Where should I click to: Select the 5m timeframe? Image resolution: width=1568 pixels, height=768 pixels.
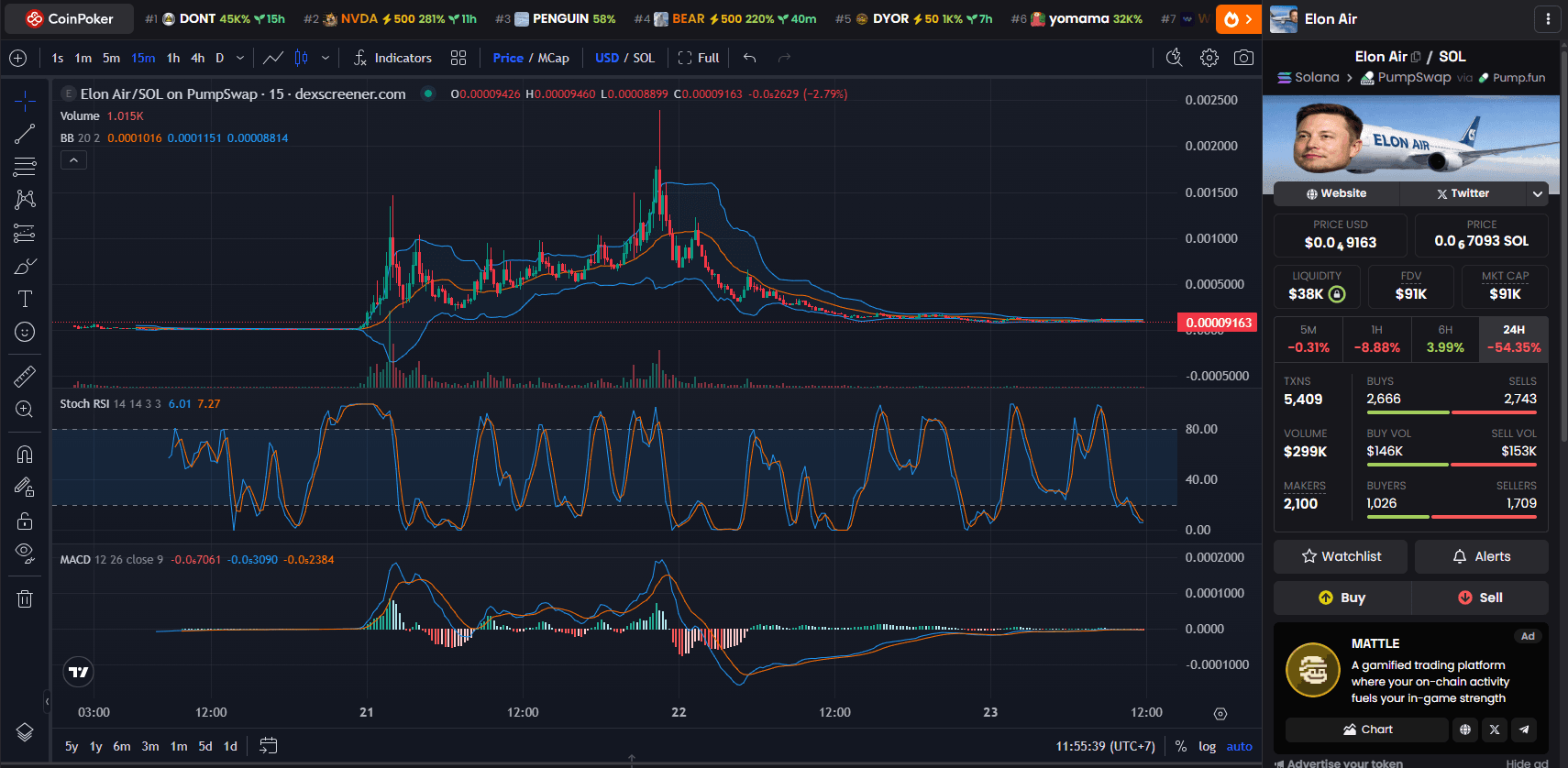111,58
